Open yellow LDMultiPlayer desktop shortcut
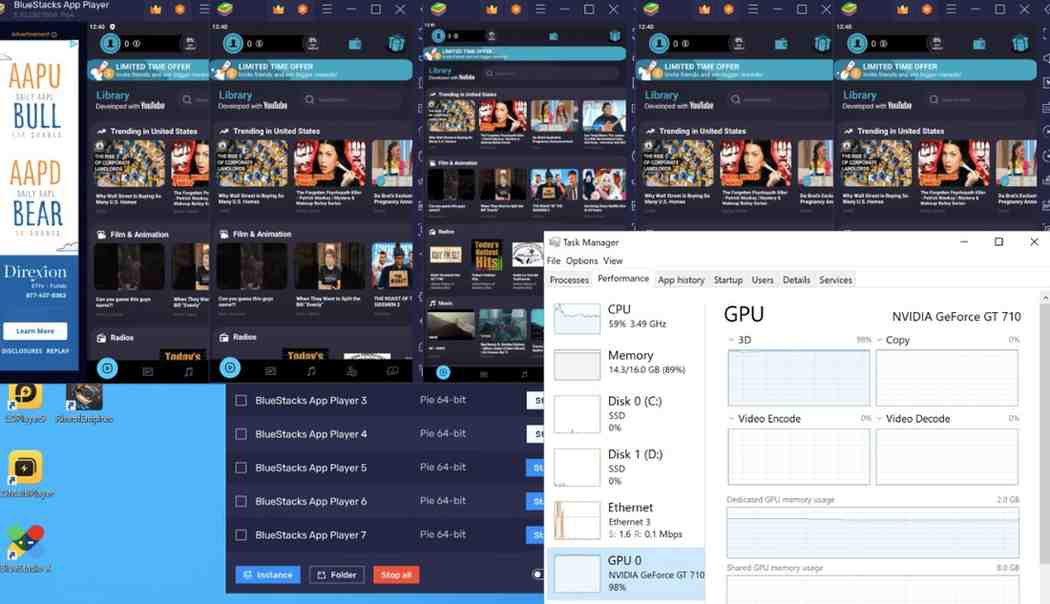The width and height of the screenshot is (1050, 604). pos(27,474)
